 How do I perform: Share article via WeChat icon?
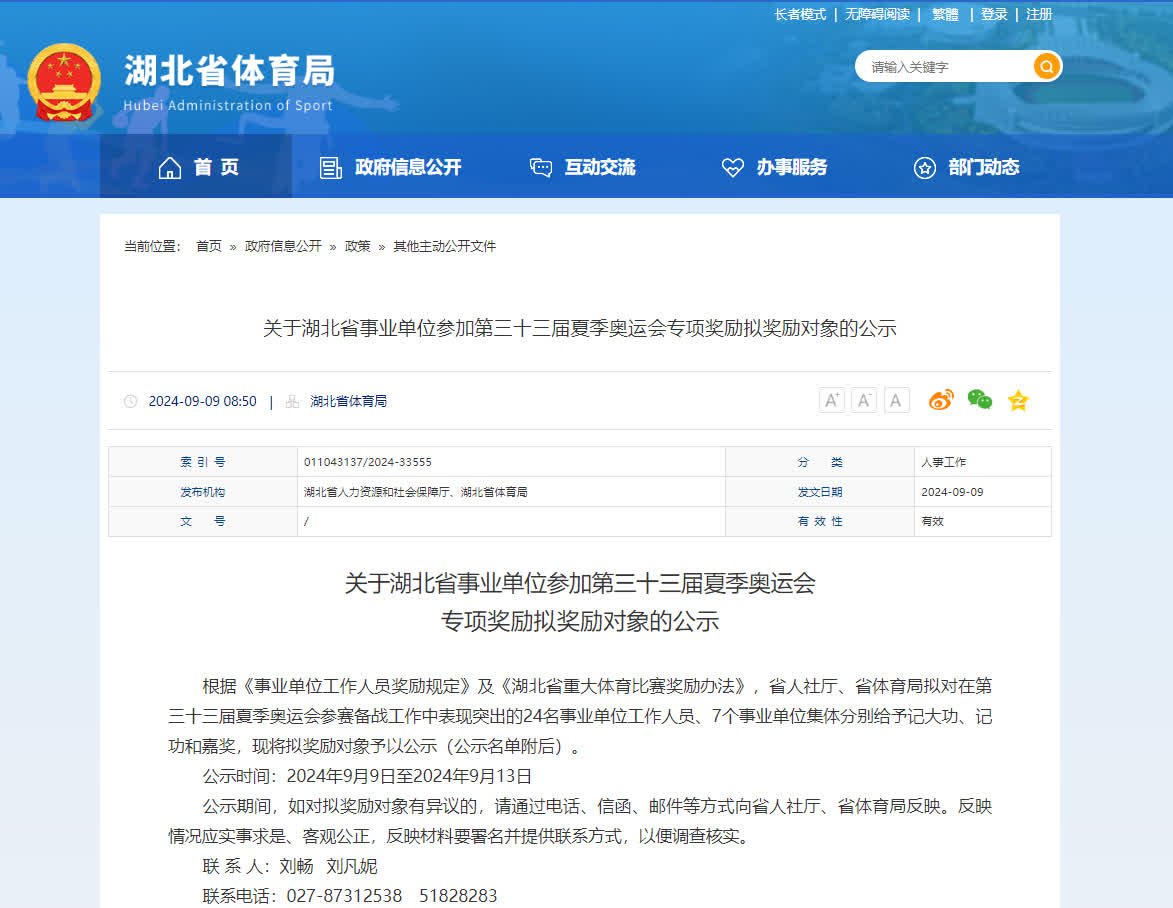click(980, 401)
